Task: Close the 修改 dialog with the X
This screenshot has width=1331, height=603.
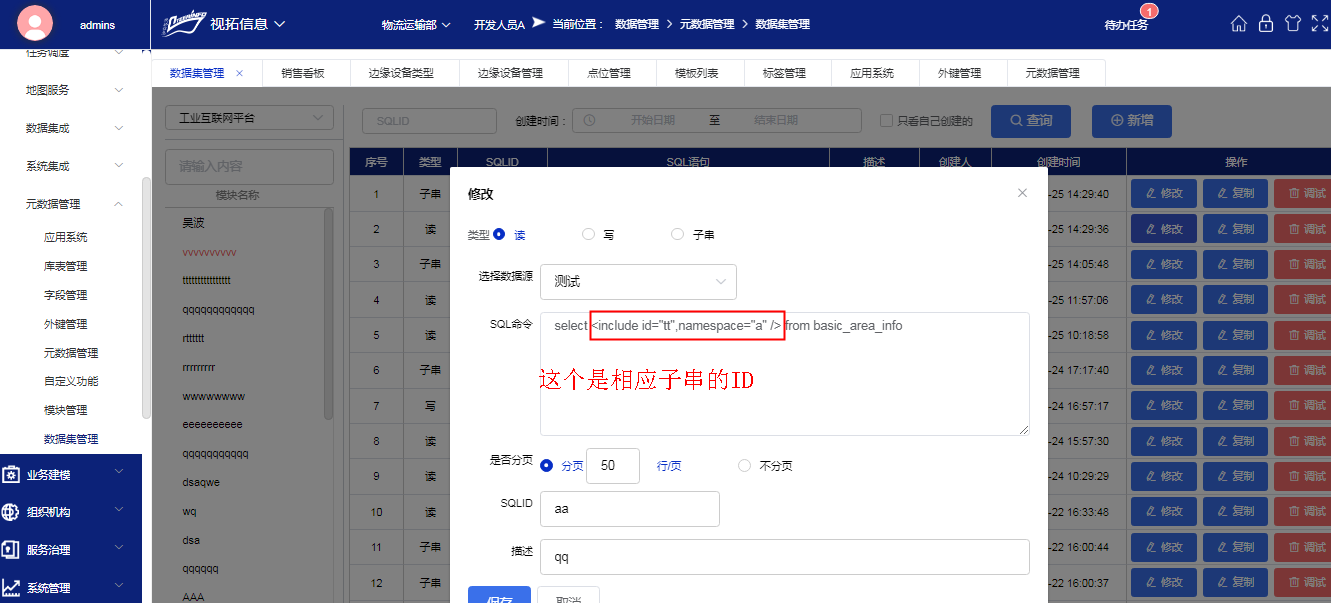Action: [1022, 193]
